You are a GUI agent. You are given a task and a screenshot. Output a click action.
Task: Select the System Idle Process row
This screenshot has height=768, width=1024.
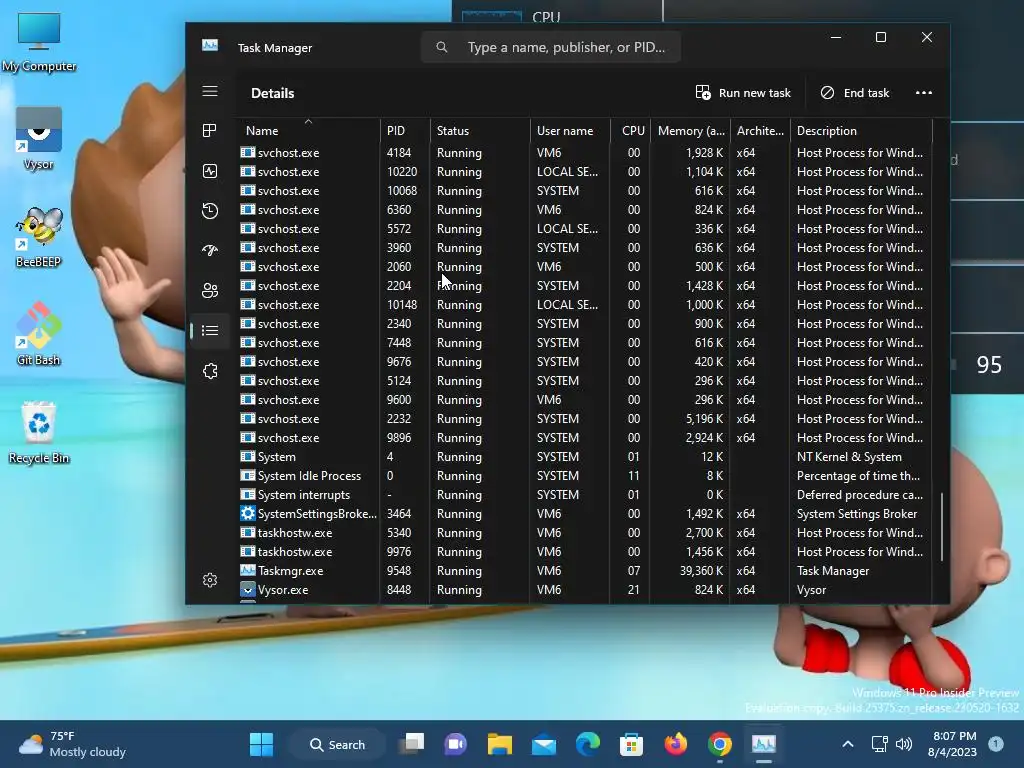585,475
